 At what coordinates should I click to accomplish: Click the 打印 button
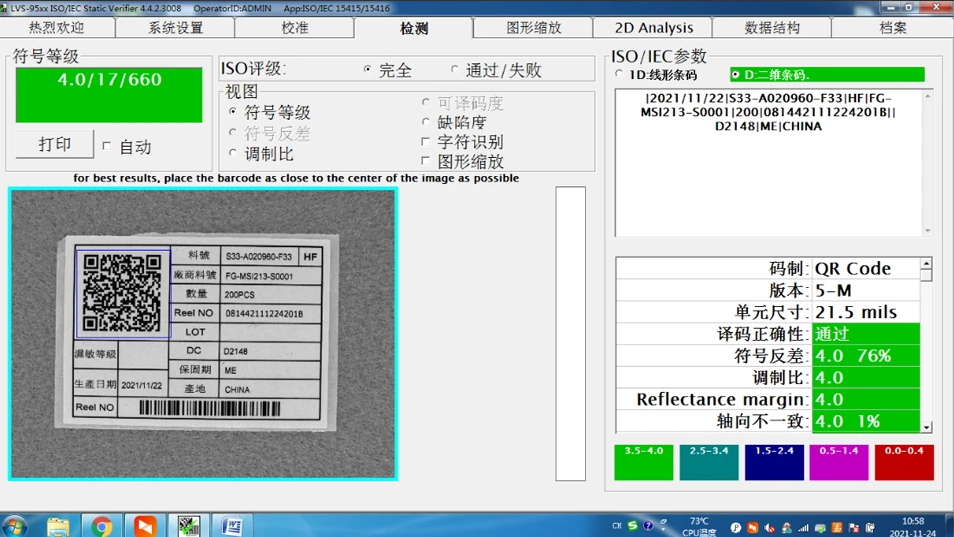[55, 144]
